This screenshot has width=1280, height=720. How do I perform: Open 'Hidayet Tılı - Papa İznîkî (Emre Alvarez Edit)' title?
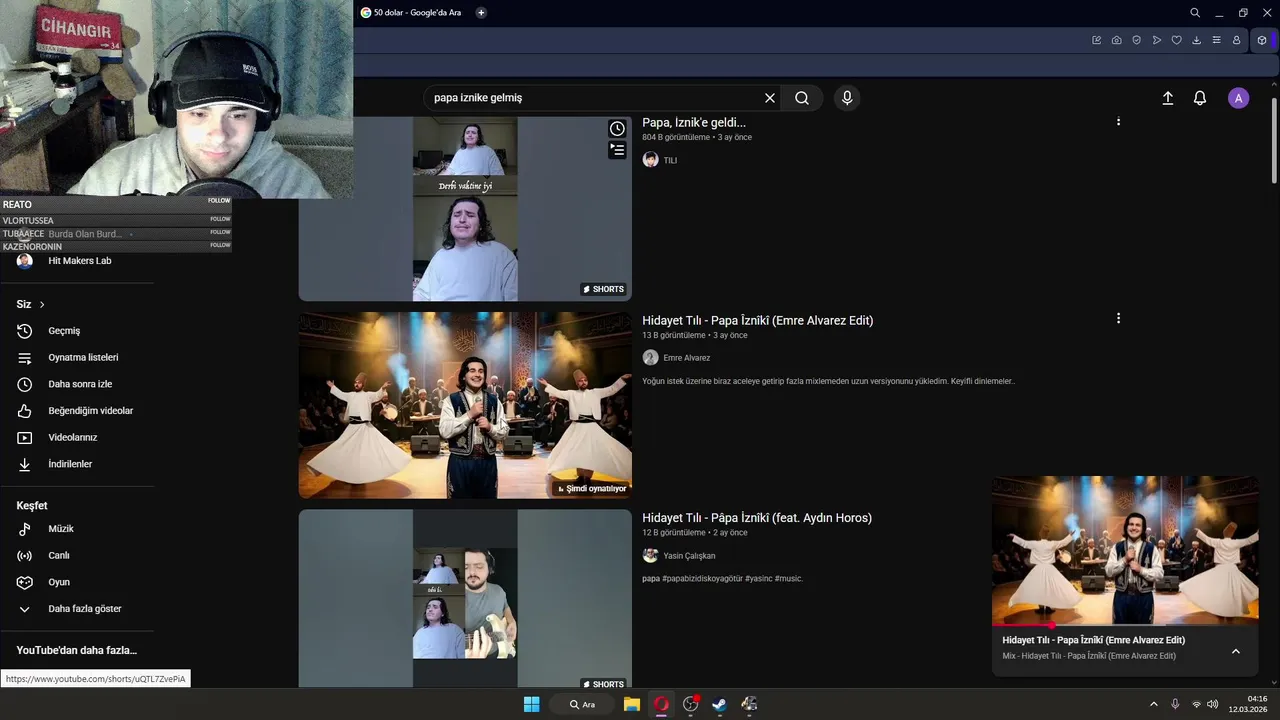[757, 320]
